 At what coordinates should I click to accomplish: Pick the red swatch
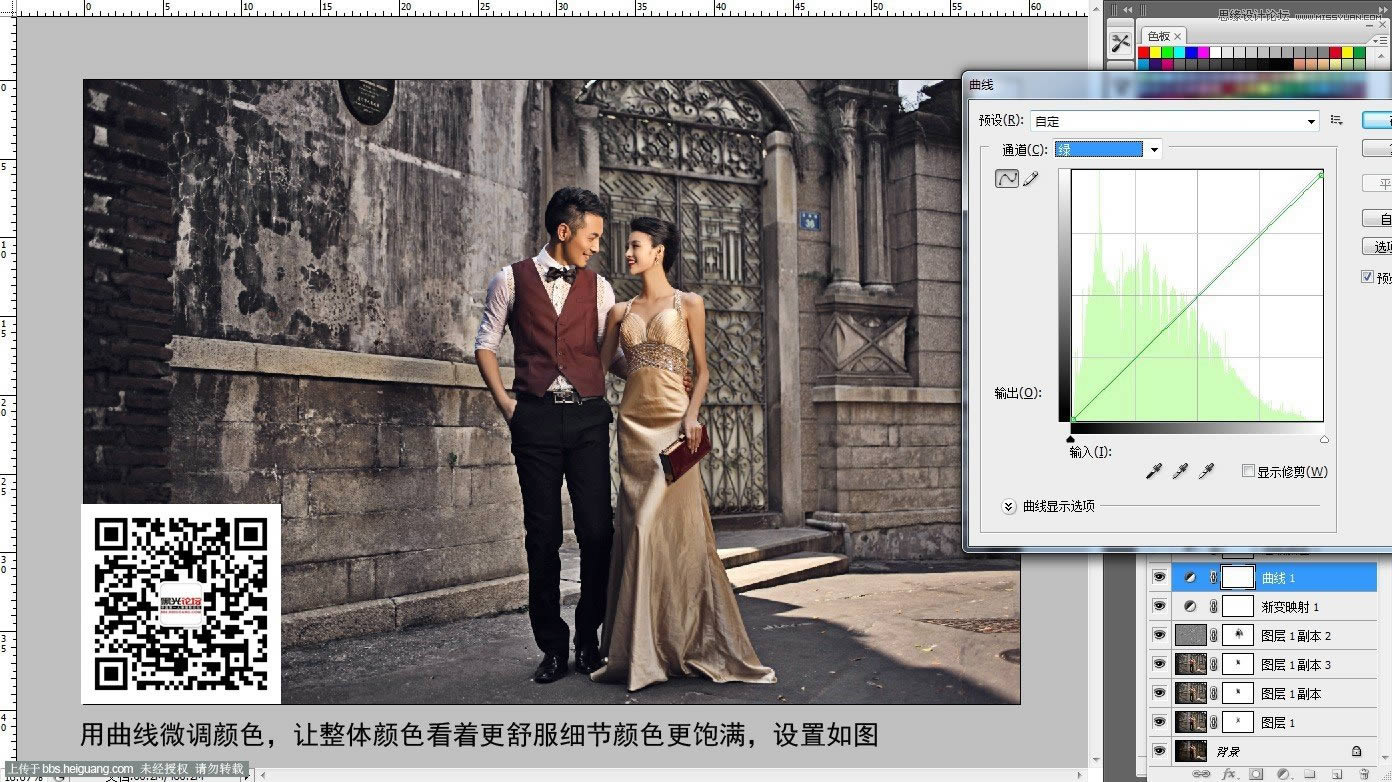[1144, 53]
